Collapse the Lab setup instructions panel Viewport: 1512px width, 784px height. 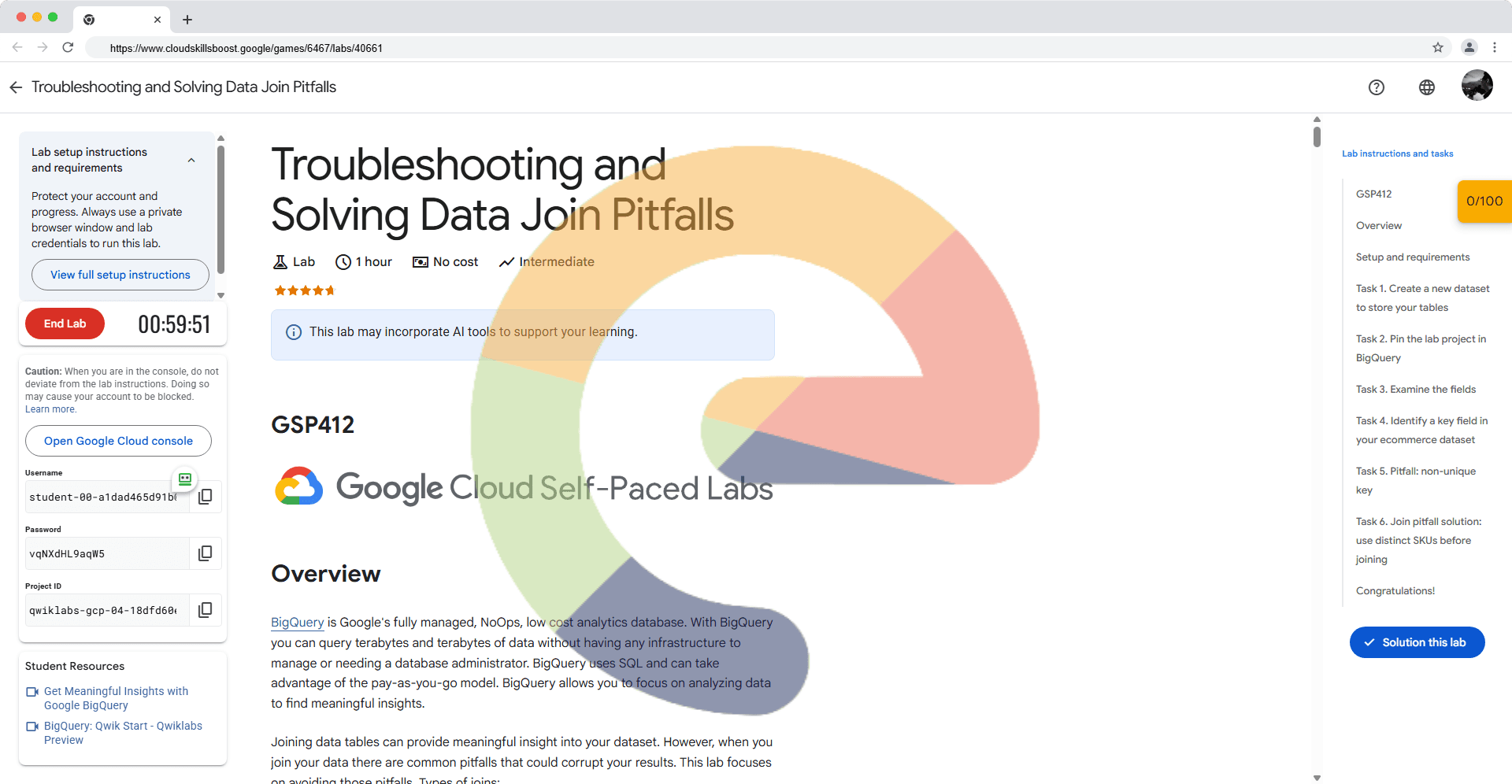click(191, 160)
